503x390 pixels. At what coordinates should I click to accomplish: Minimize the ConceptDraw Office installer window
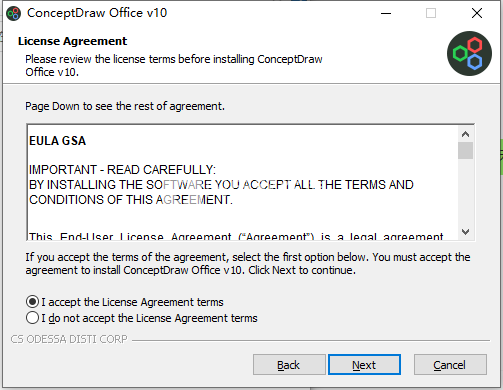click(386, 13)
